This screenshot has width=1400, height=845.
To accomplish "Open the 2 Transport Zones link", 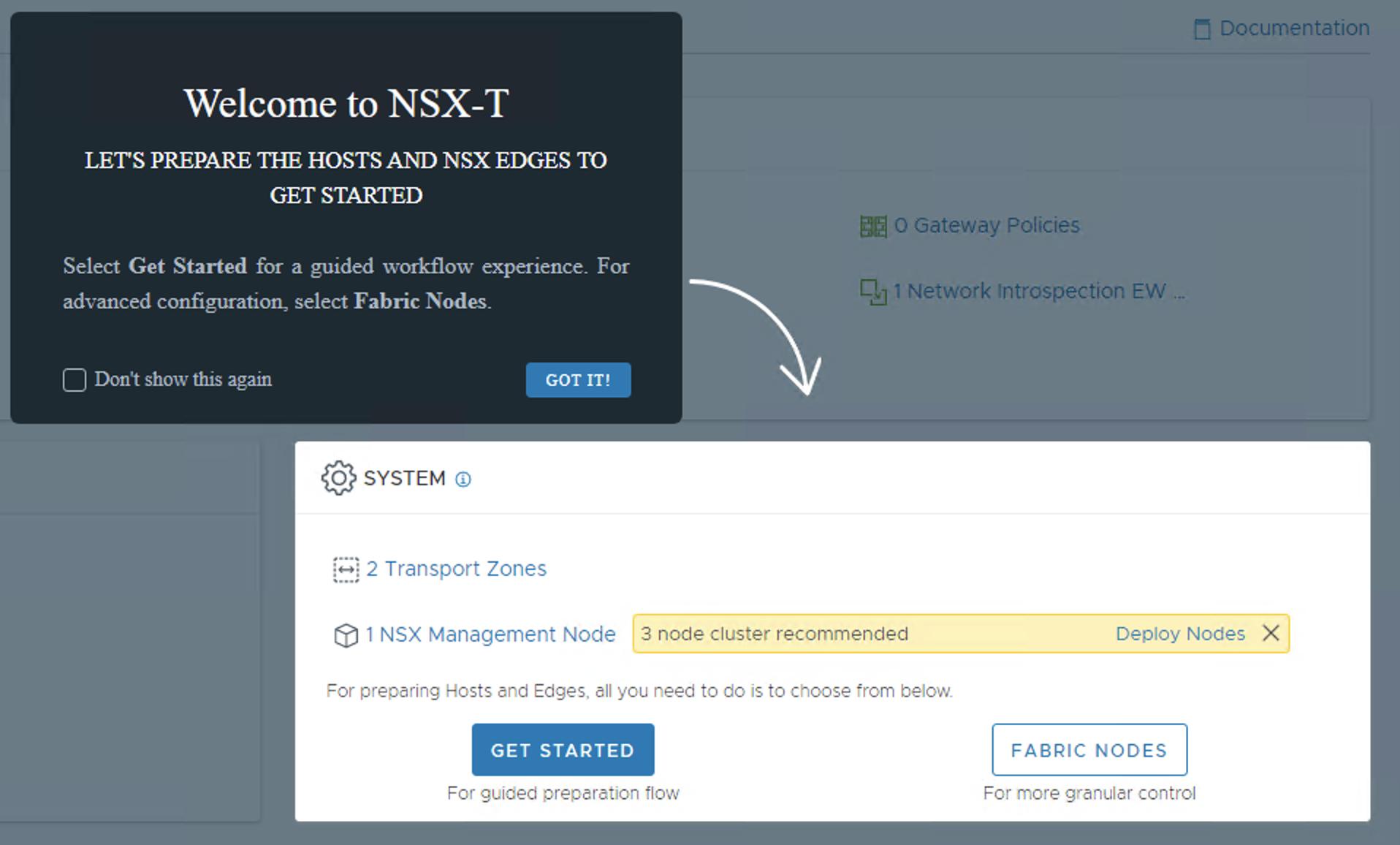I will tap(456, 569).
